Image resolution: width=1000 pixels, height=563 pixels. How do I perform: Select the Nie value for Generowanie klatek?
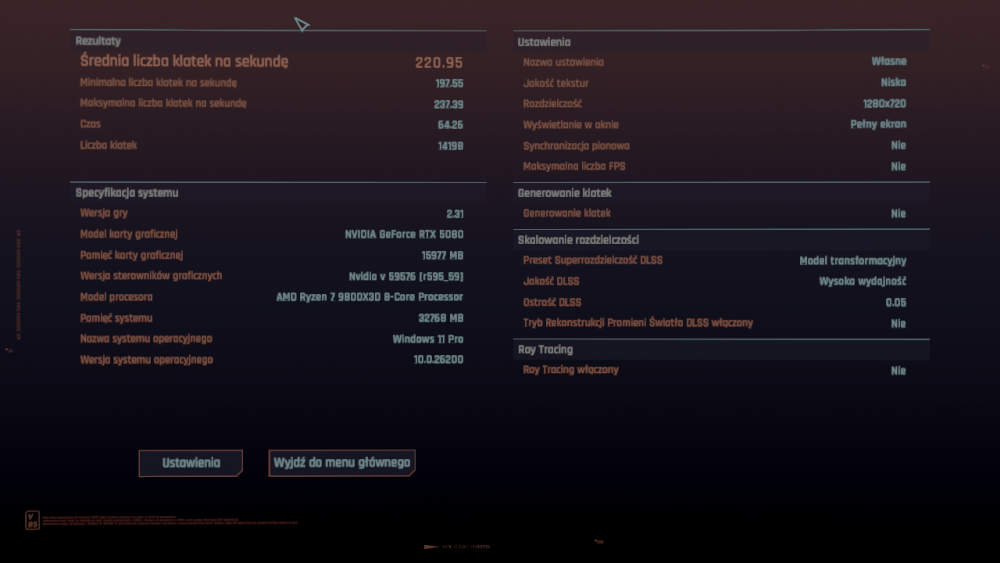[x=899, y=214]
